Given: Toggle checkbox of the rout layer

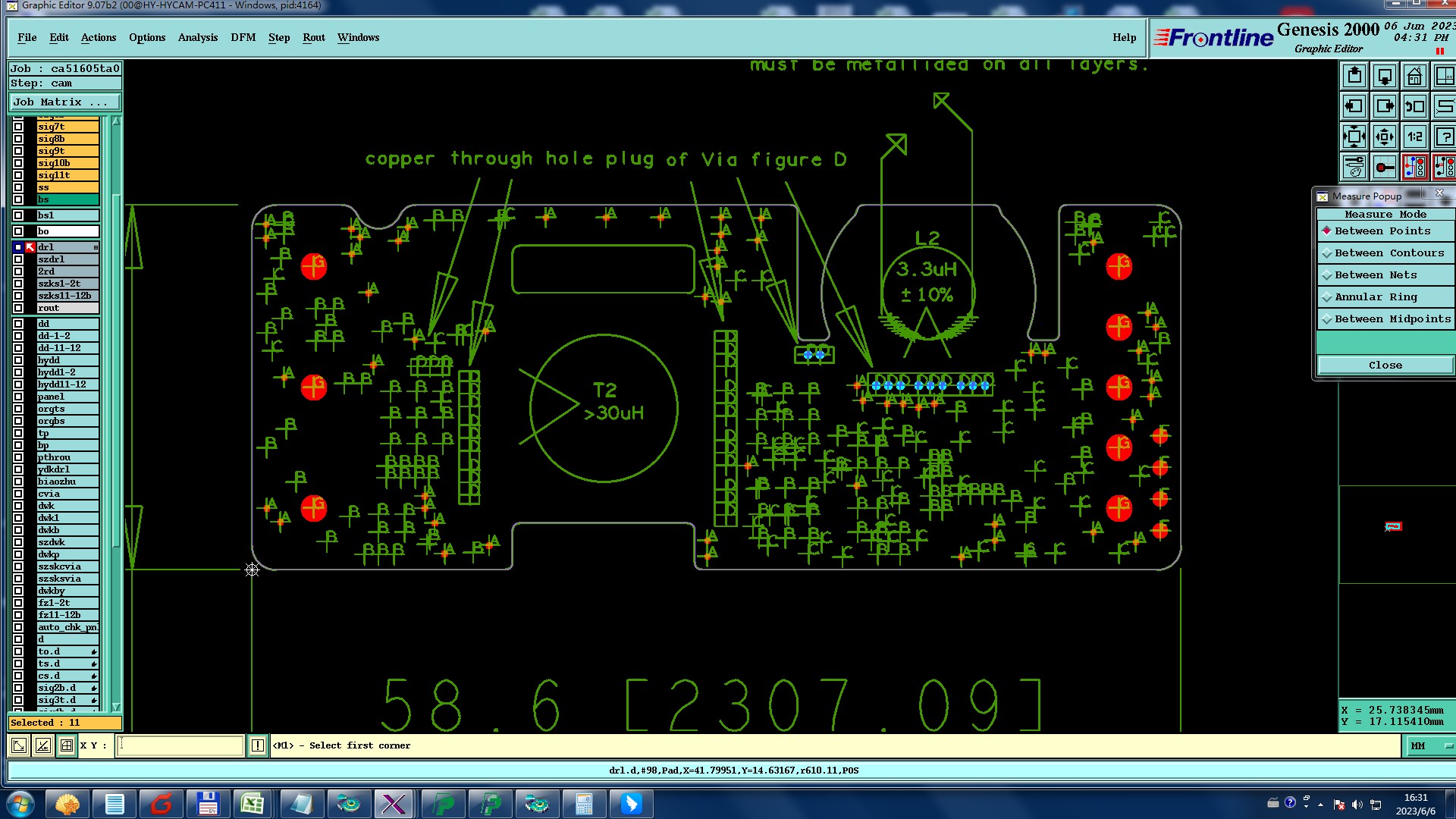Looking at the screenshot, I should (x=18, y=308).
